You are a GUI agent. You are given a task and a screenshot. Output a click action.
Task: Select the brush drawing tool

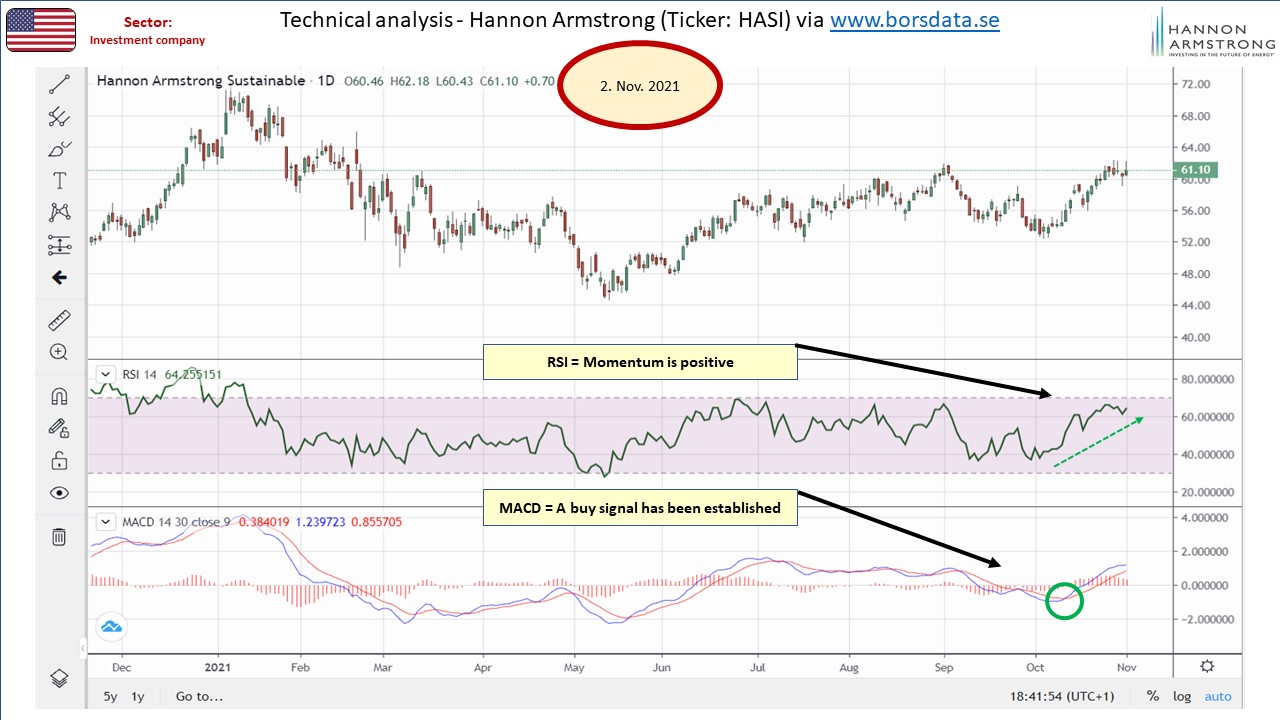pos(59,149)
